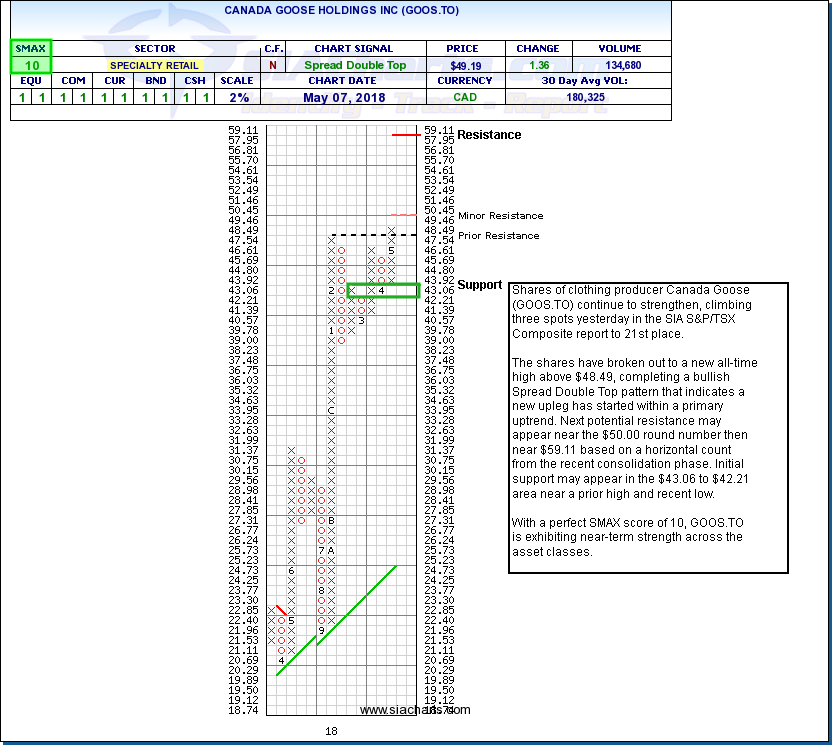Click the price value $49.19
The image size is (832, 745).
pyautogui.click(x=461, y=65)
